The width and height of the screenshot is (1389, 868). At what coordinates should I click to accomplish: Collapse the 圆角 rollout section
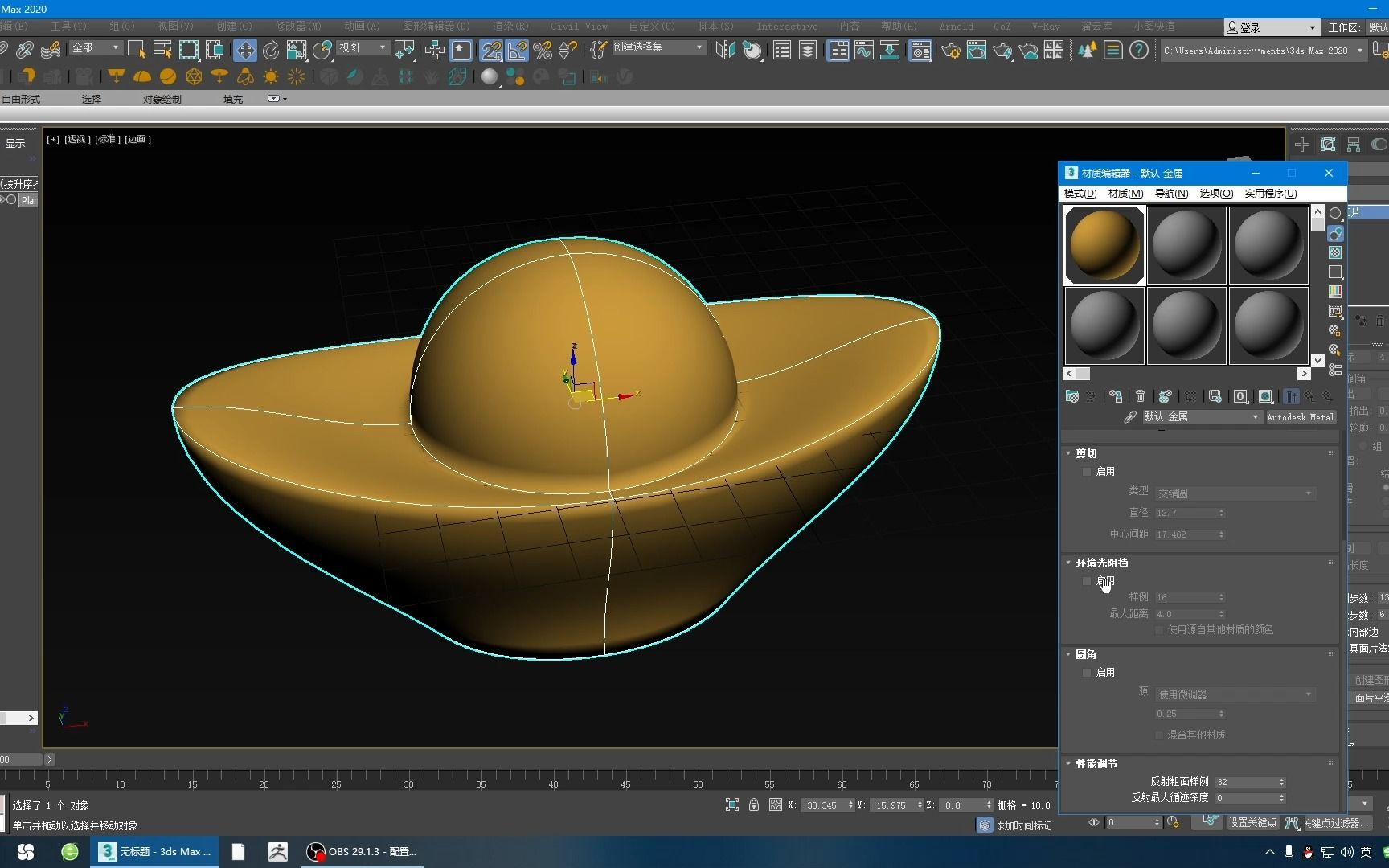point(1068,654)
